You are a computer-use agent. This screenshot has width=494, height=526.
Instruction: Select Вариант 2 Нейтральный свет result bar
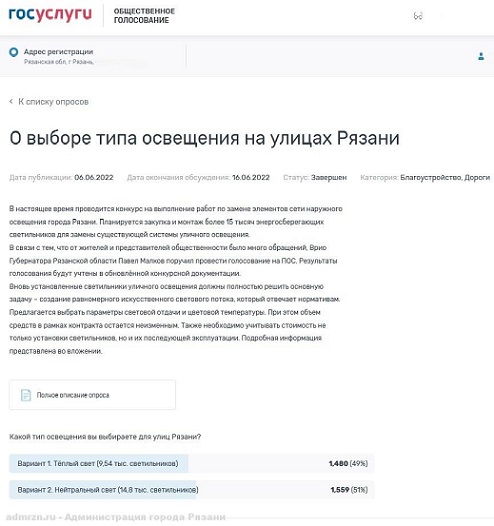[191, 490]
